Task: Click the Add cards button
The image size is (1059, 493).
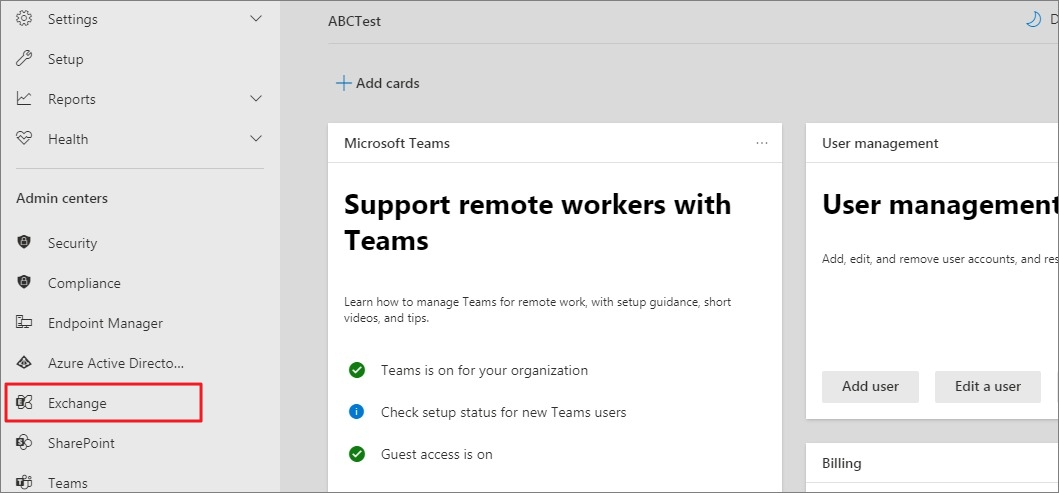Action: pyautogui.click(x=378, y=83)
